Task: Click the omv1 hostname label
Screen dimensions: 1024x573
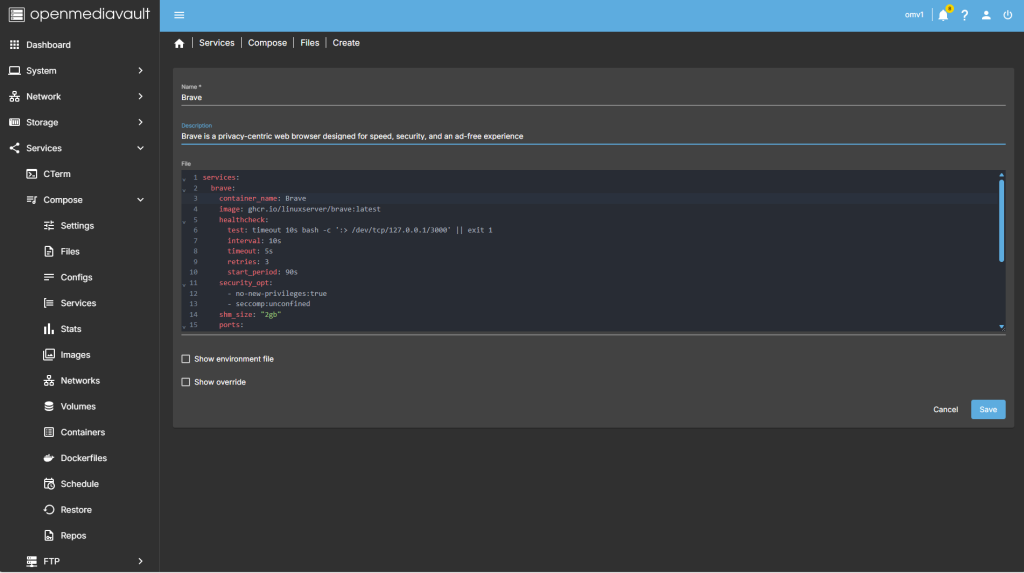Action: coord(914,14)
